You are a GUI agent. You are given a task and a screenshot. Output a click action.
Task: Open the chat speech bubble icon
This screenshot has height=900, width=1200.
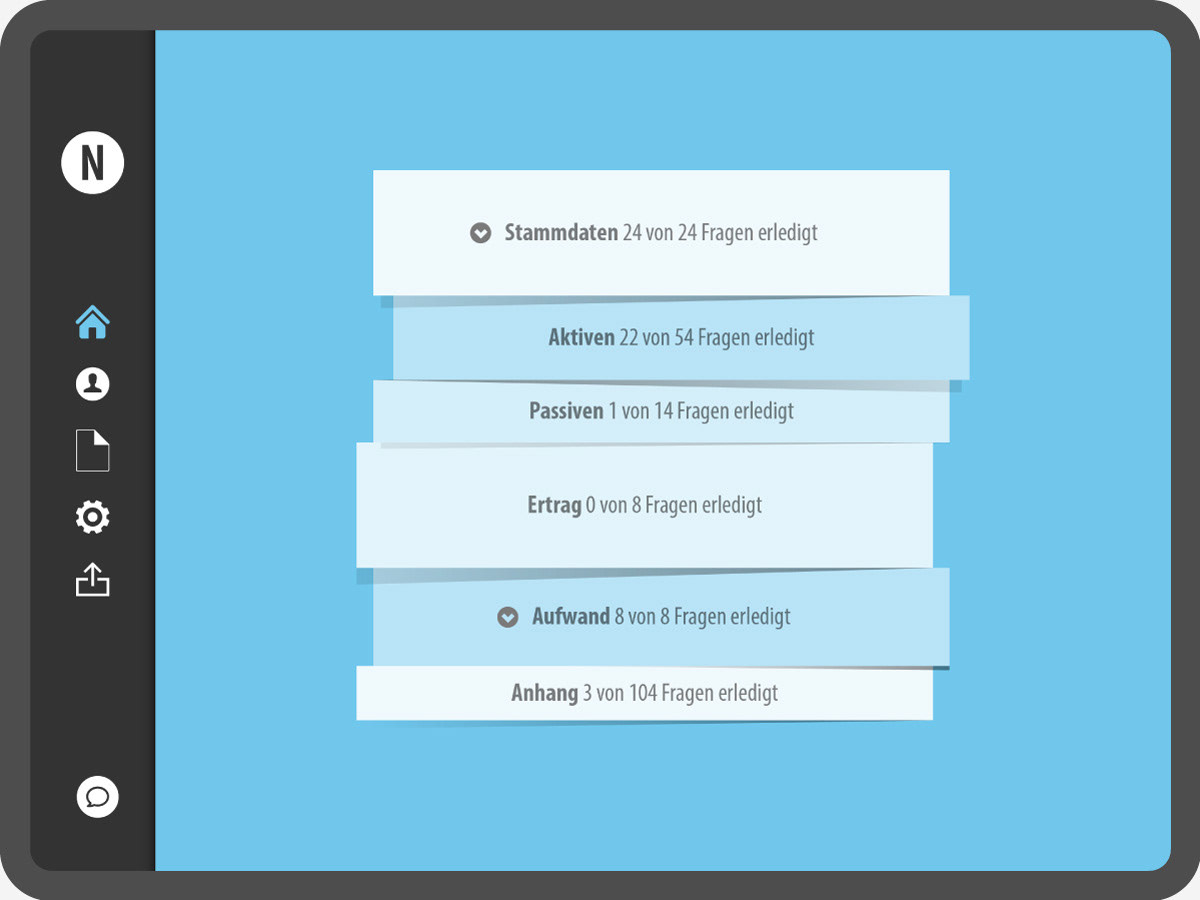click(x=97, y=797)
